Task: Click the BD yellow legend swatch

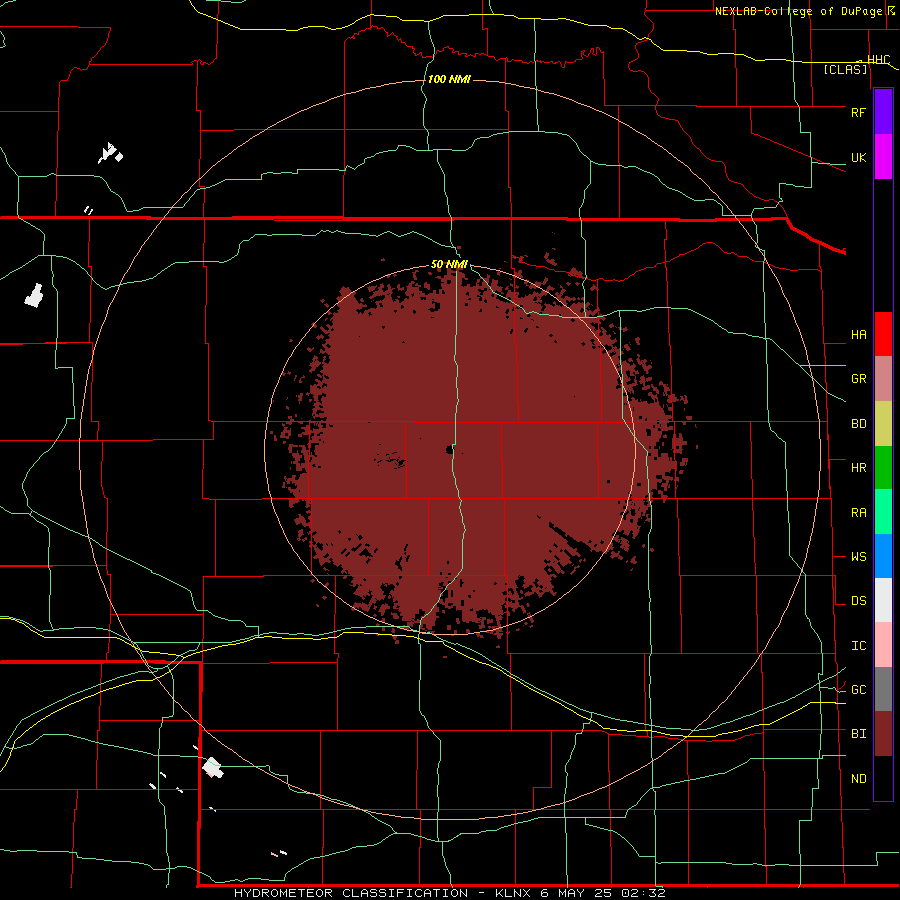Action: 883,423
